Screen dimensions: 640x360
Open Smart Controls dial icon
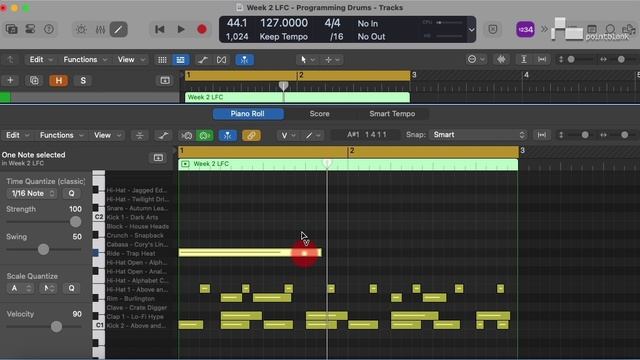coord(81,29)
